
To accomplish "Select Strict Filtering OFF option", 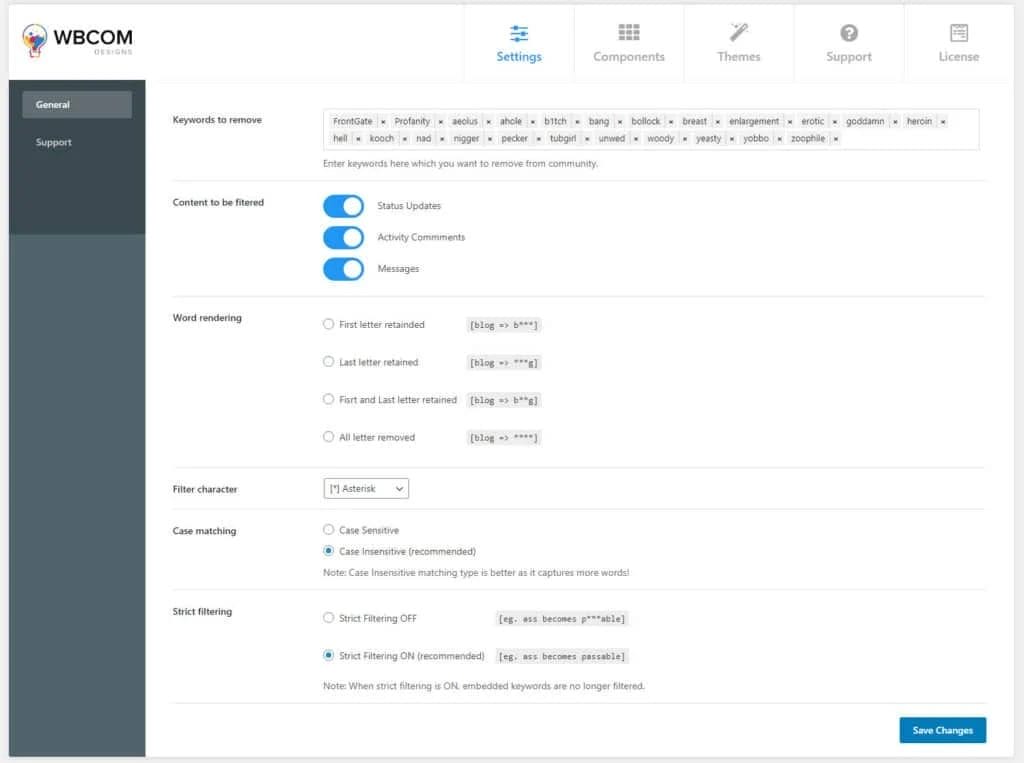I will tap(329, 618).
